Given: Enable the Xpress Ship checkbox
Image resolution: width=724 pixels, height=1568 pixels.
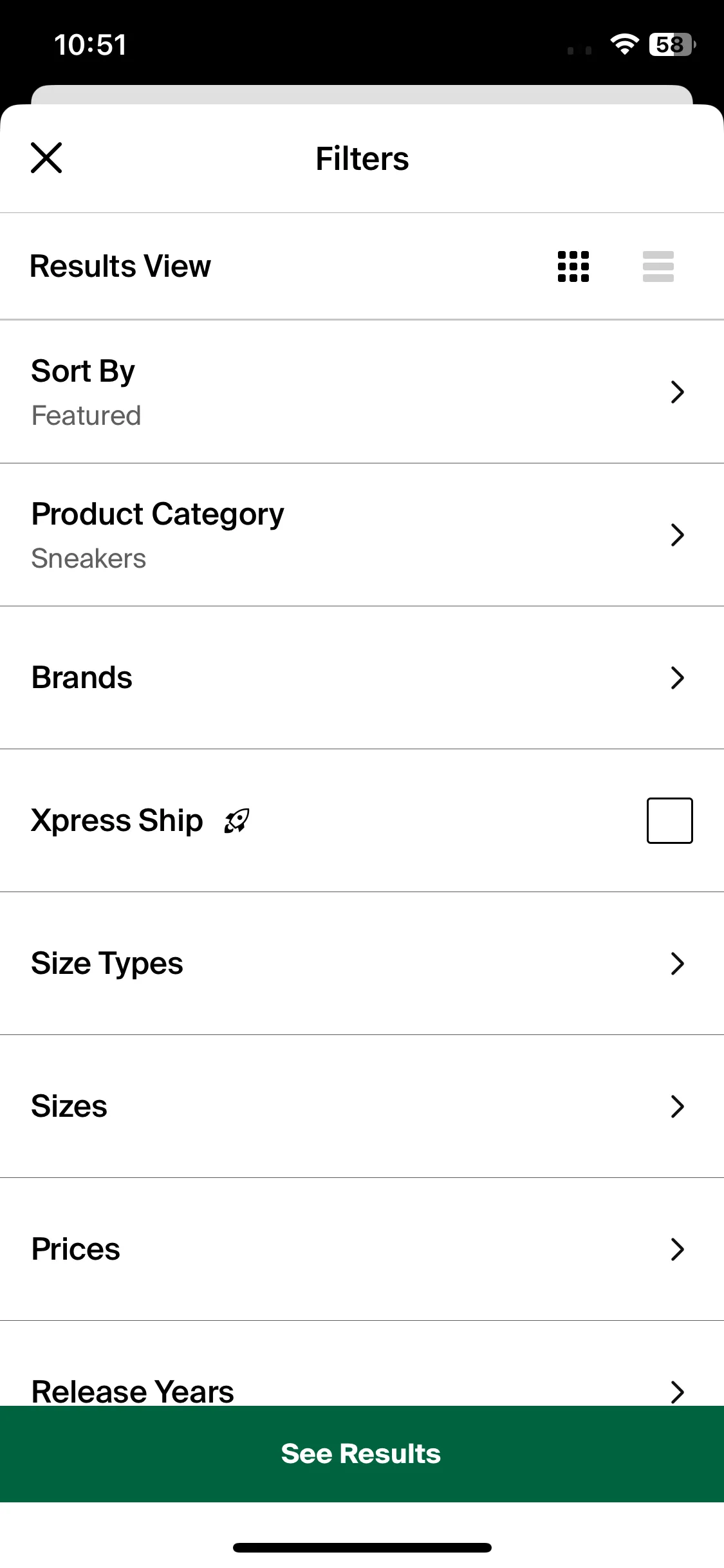Looking at the screenshot, I should 670,821.
